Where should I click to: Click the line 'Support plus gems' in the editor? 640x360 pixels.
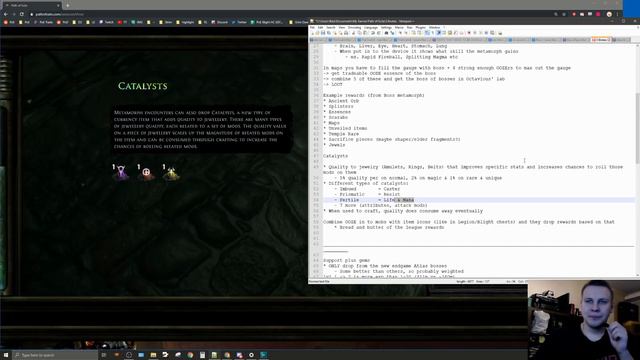(347, 260)
